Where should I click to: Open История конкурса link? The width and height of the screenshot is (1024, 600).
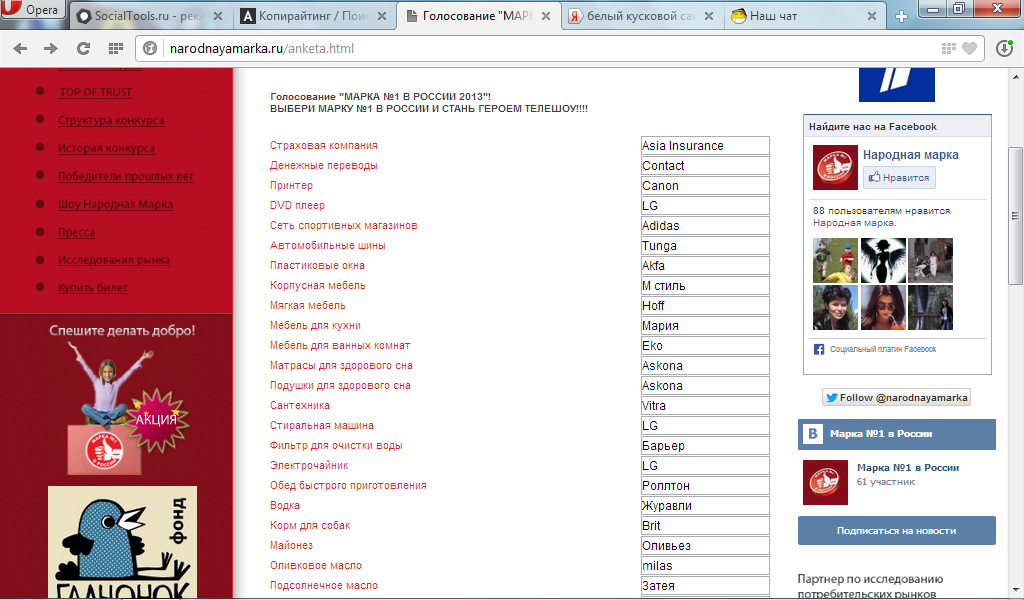tap(106, 148)
